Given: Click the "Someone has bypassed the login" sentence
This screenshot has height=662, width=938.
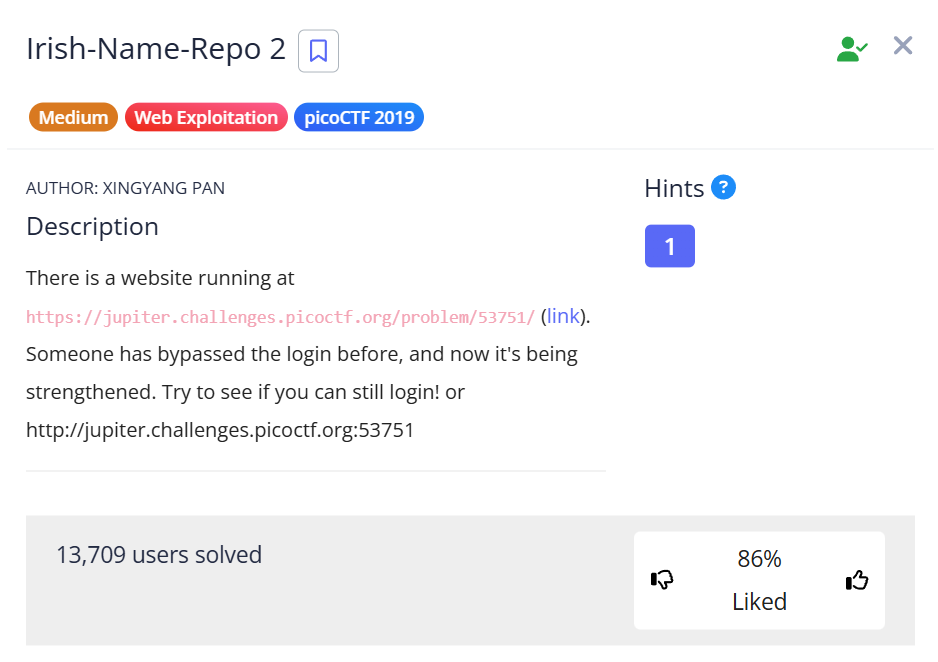Looking at the screenshot, I should click(x=300, y=355).
